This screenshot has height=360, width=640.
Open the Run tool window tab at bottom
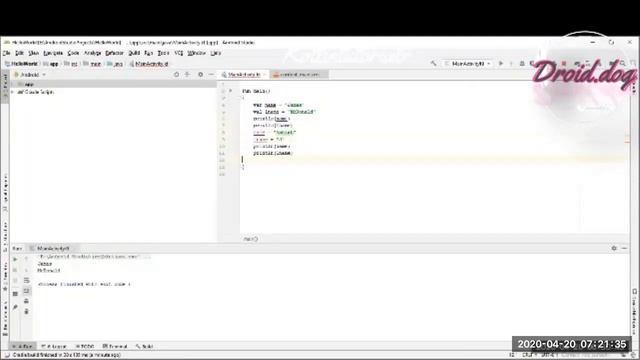click(x=22, y=346)
